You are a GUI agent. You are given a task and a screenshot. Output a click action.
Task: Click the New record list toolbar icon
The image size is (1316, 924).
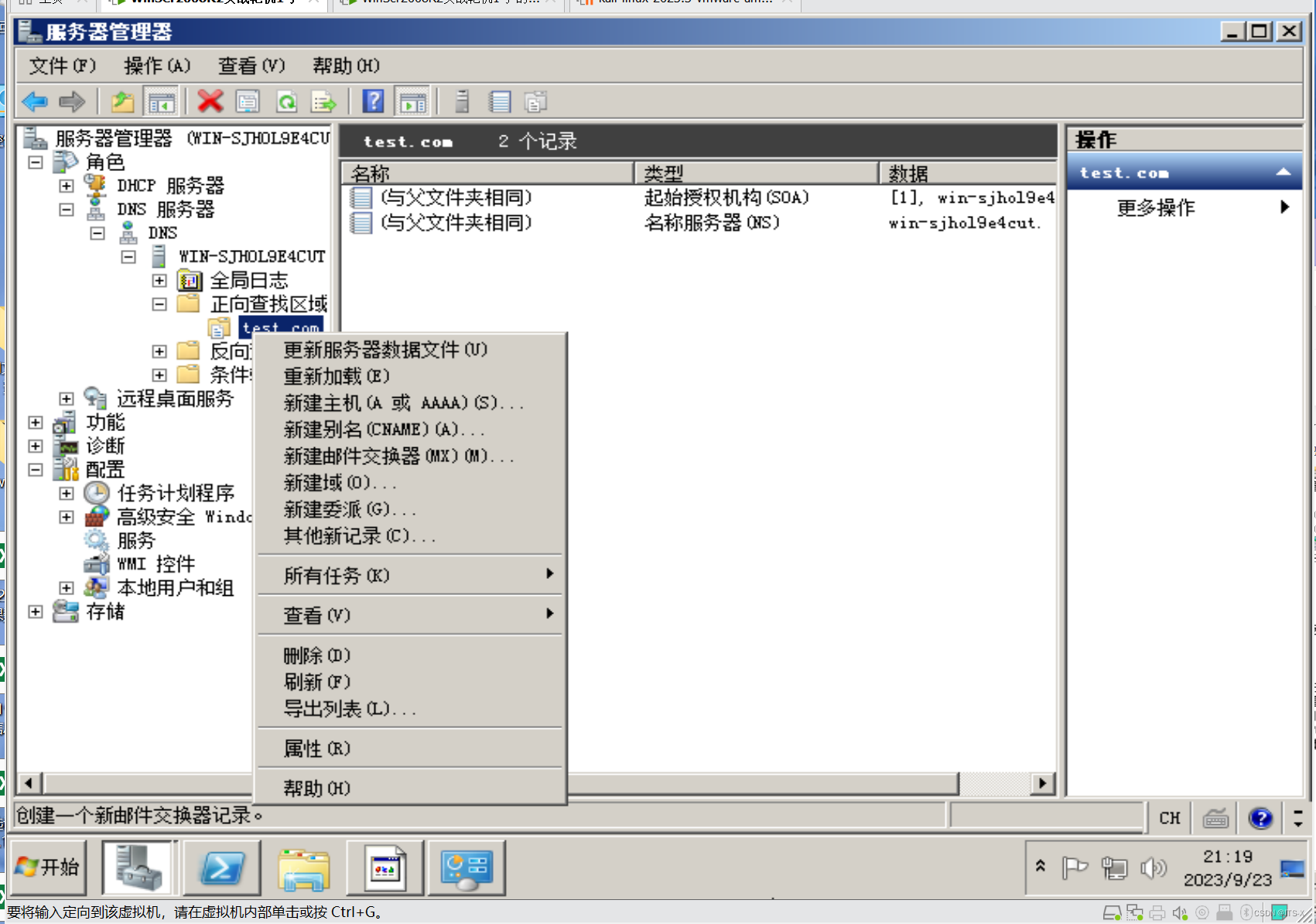click(500, 101)
